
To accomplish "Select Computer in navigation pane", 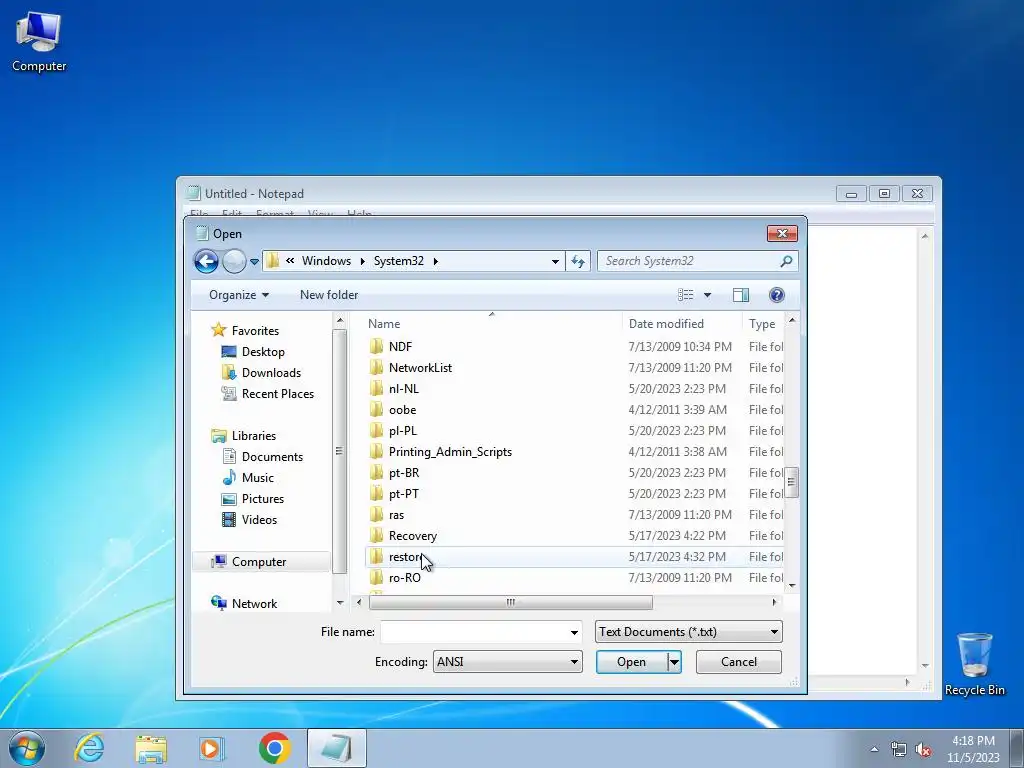I will coord(259,562).
